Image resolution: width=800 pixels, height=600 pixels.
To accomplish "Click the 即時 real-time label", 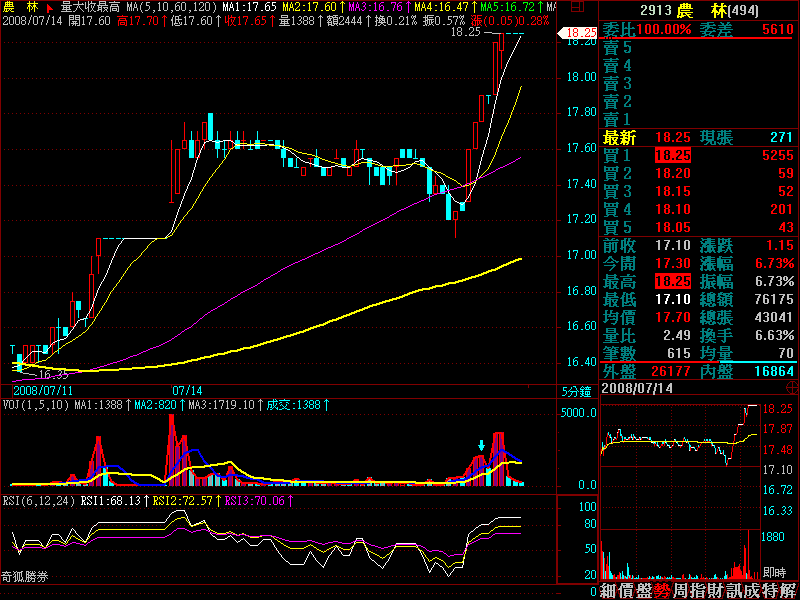I will click(774, 572).
